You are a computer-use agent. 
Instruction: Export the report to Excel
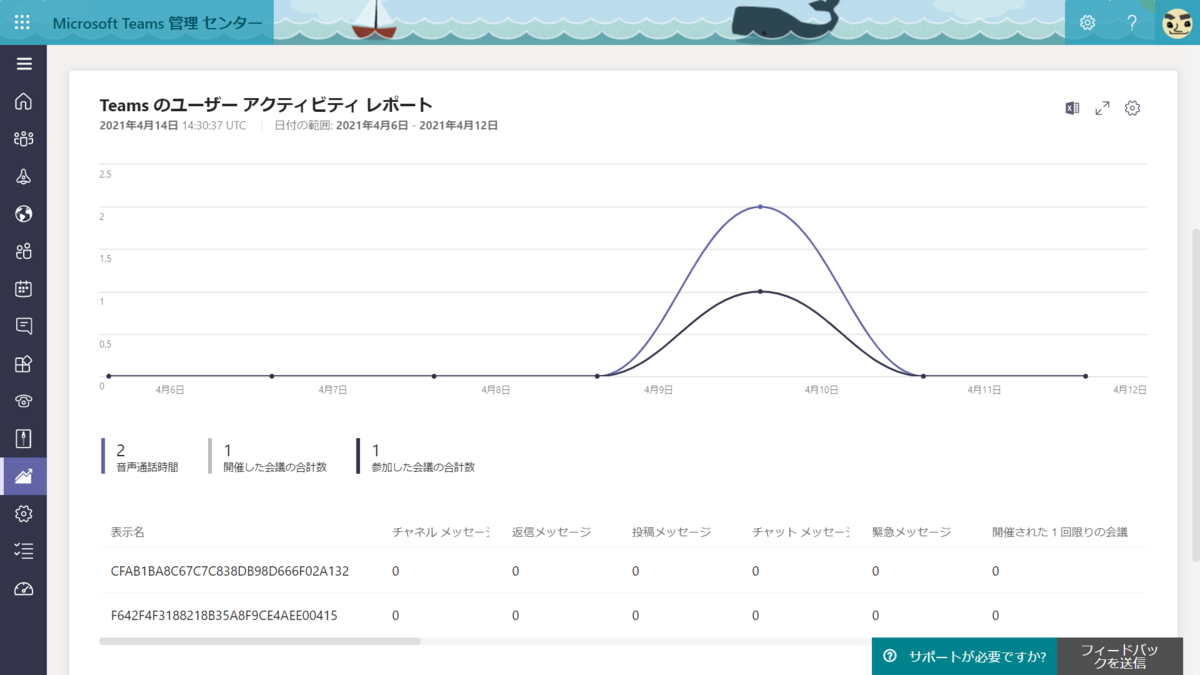(x=1072, y=108)
